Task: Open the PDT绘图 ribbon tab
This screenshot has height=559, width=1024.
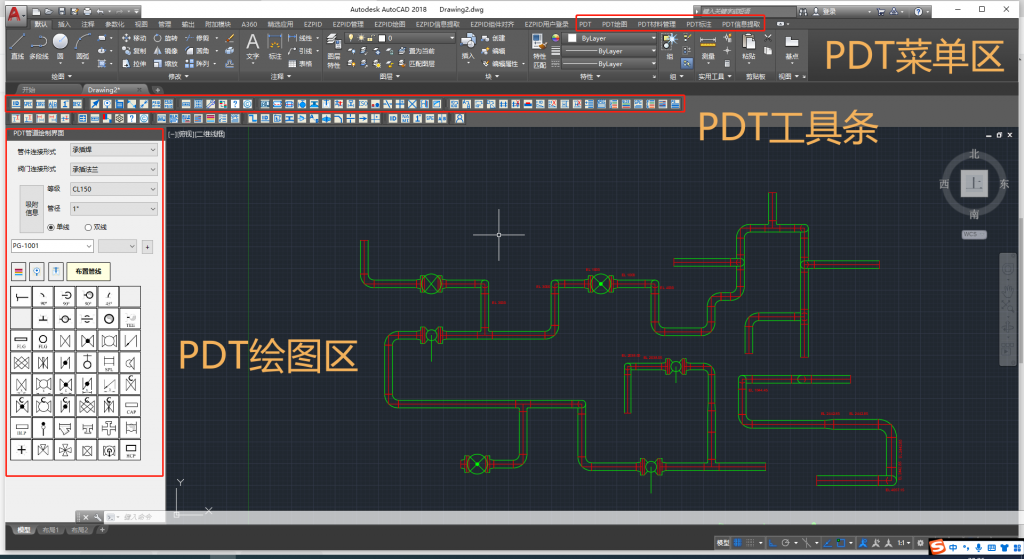Action: (614, 22)
